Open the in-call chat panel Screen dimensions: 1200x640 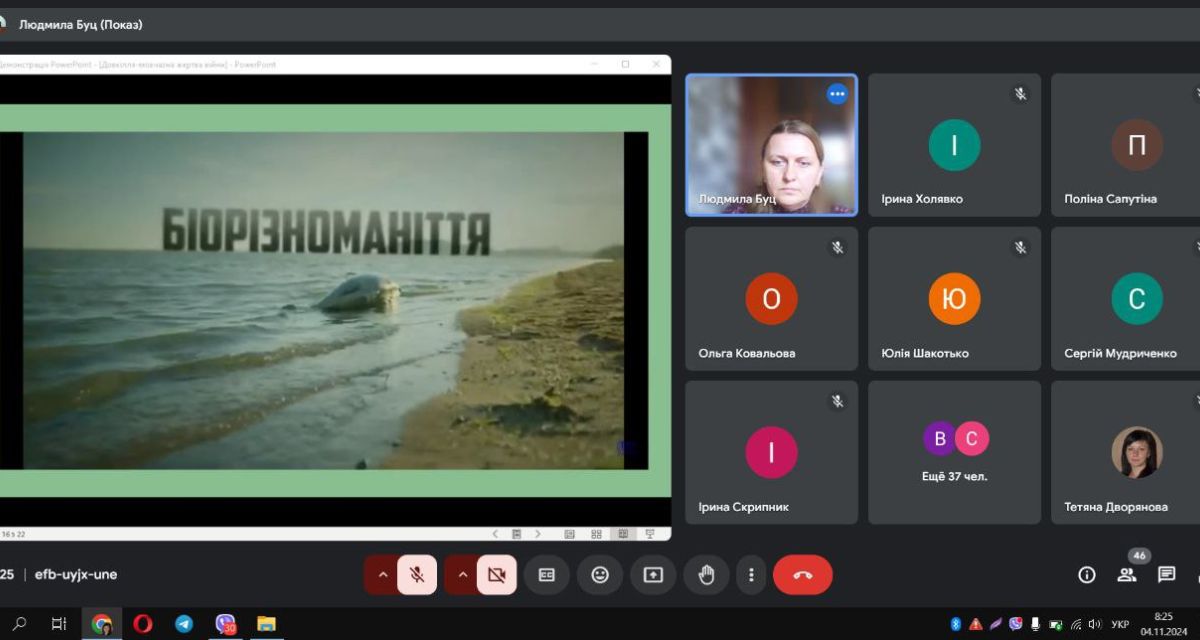[1166, 574]
